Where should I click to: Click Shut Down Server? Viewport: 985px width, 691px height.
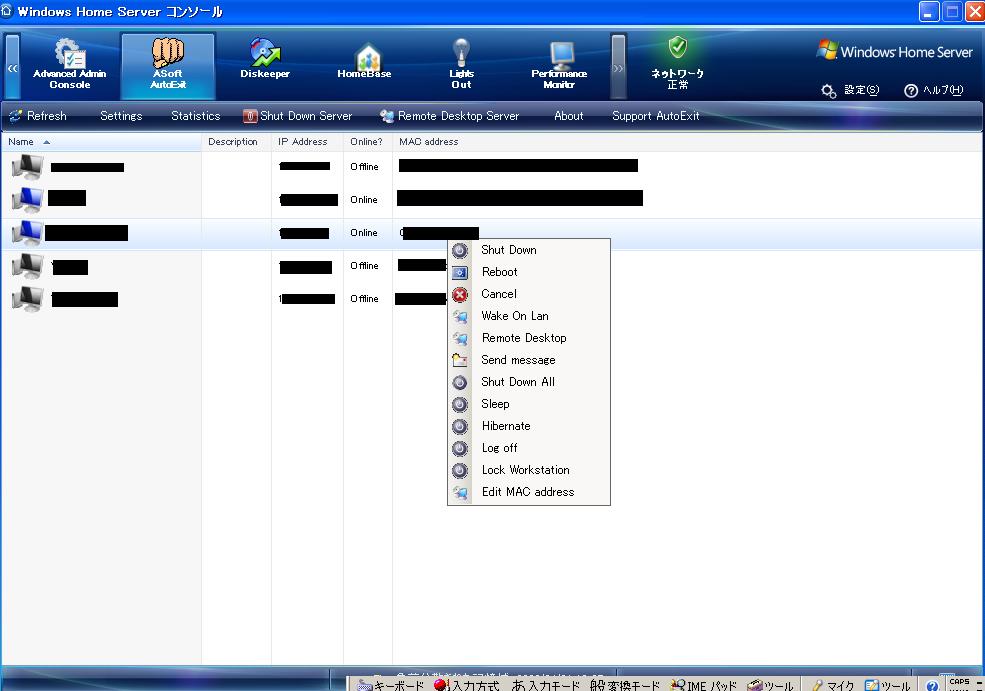coord(298,116)
